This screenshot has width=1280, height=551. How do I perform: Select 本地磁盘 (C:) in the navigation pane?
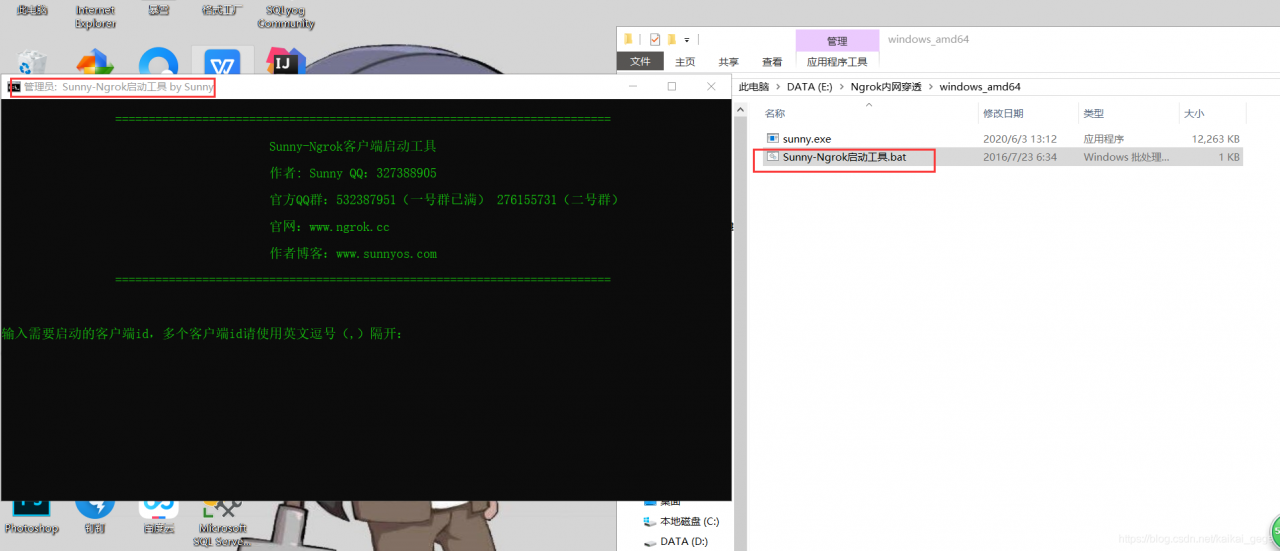pyautogui.click(x=682, y=521)
